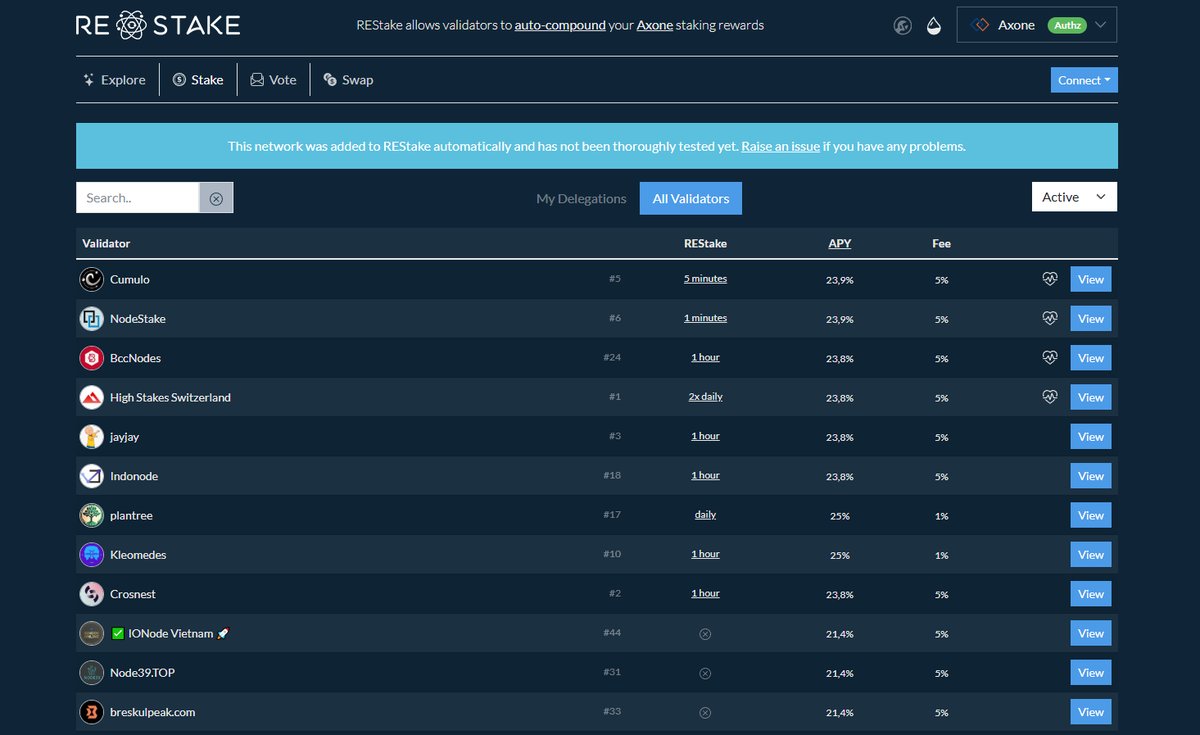The height and width of the screenshot is (735, 1200).
Task: Open the Connect wallet dropdown
Action: [1084, 80]
